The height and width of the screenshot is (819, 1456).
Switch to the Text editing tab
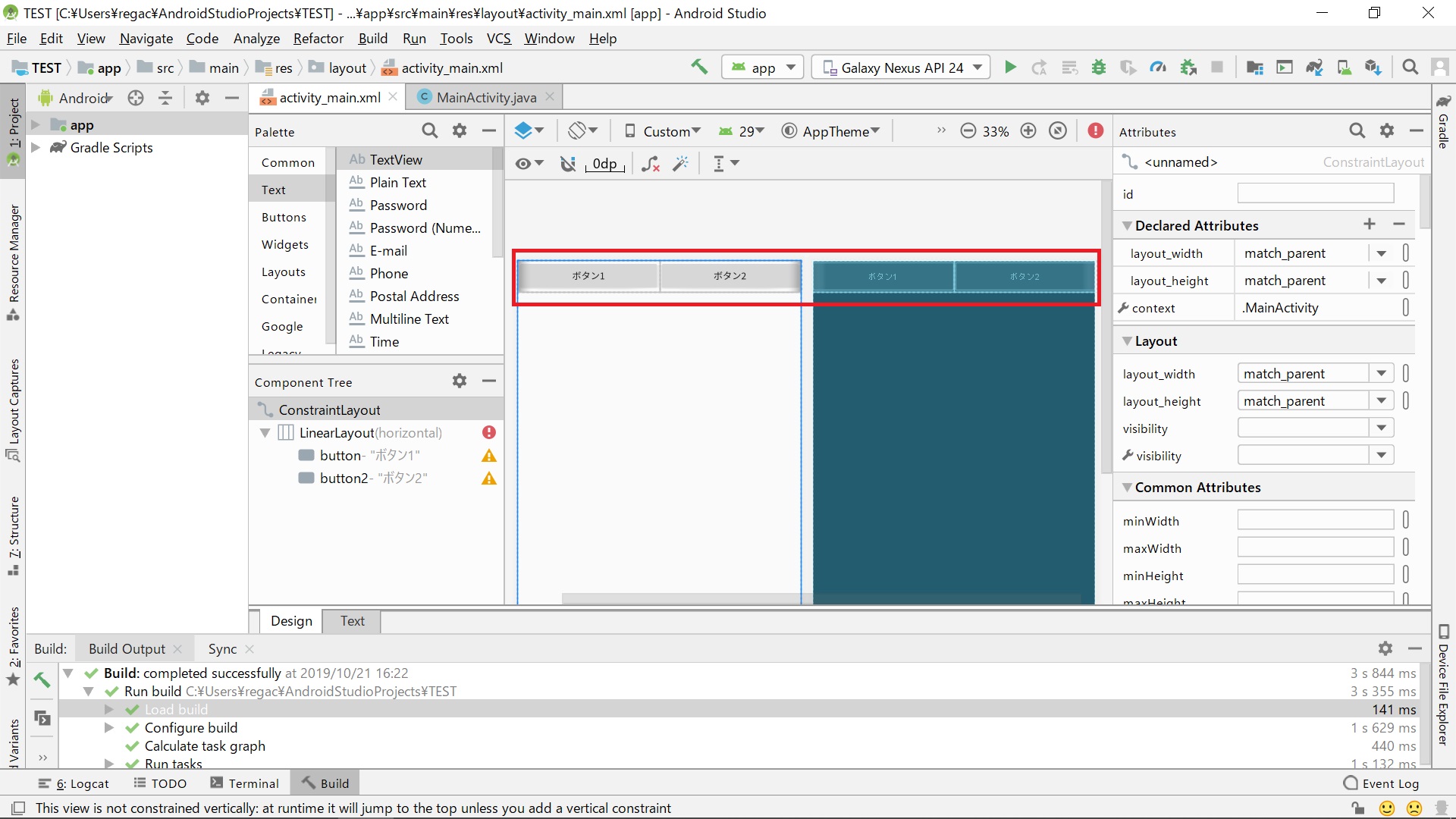point(351,621)
